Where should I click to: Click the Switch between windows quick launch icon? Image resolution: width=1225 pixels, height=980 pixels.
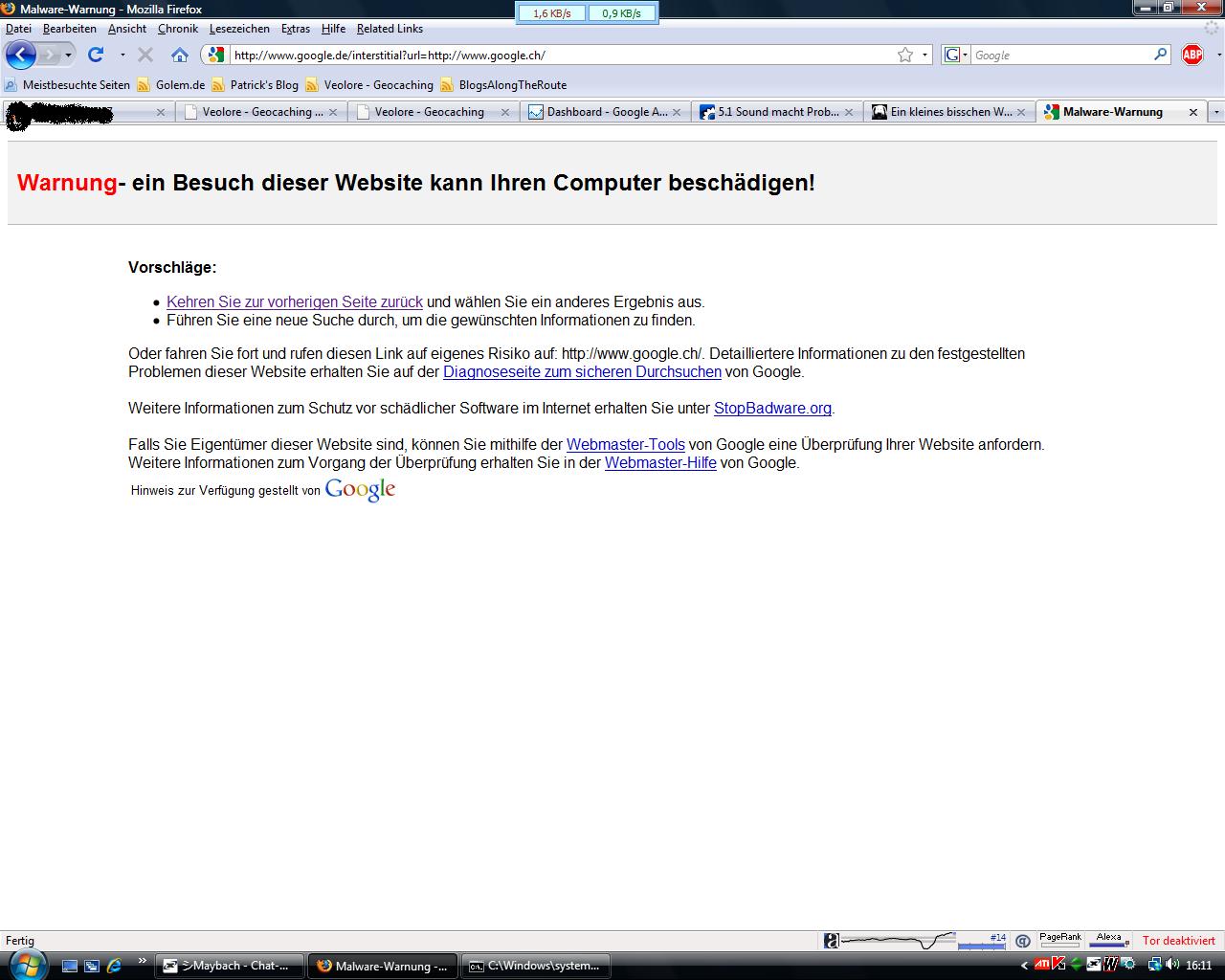coord(92,966)
